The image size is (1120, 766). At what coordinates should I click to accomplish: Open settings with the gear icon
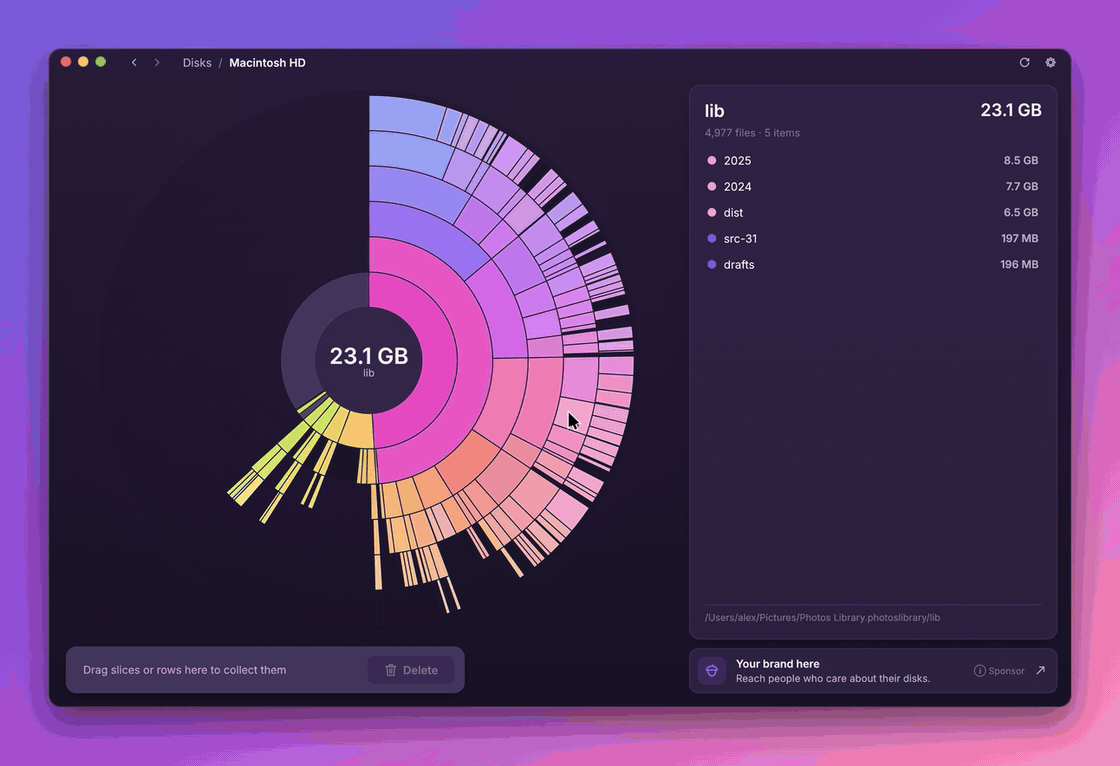click(1050, 63)
